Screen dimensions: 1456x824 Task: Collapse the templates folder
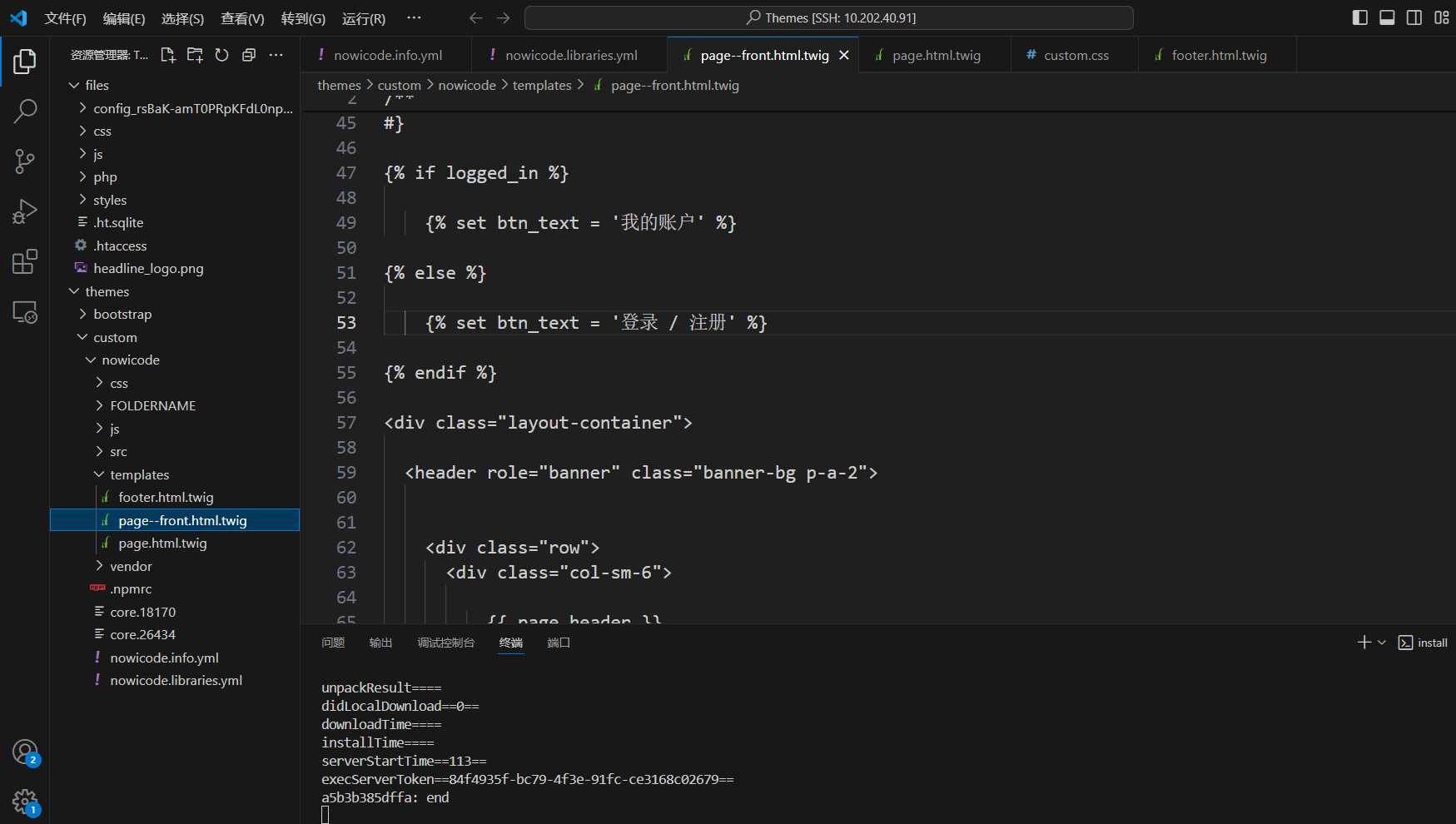click(175, 474)
